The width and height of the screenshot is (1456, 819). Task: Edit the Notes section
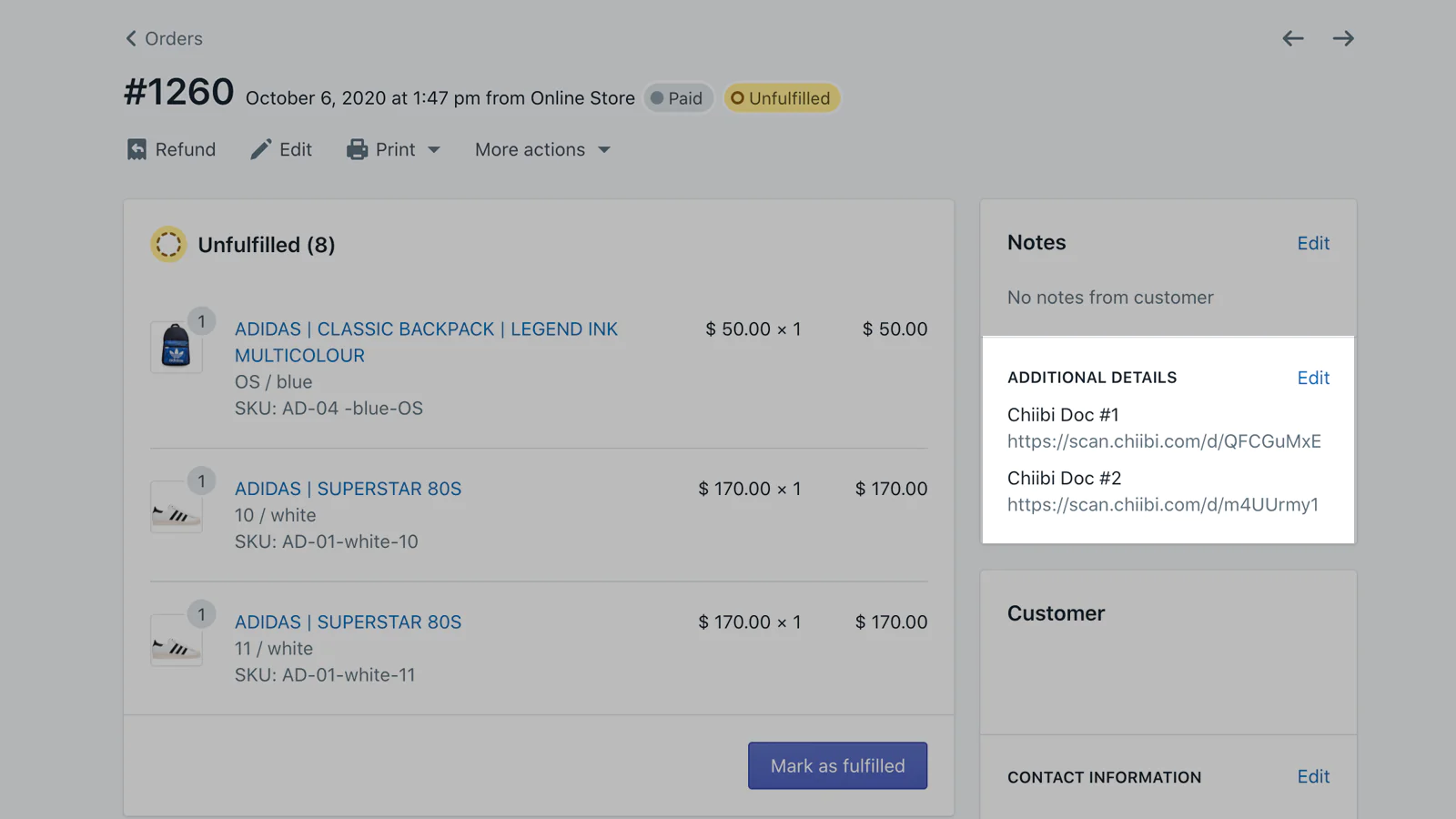(1312, 243)
